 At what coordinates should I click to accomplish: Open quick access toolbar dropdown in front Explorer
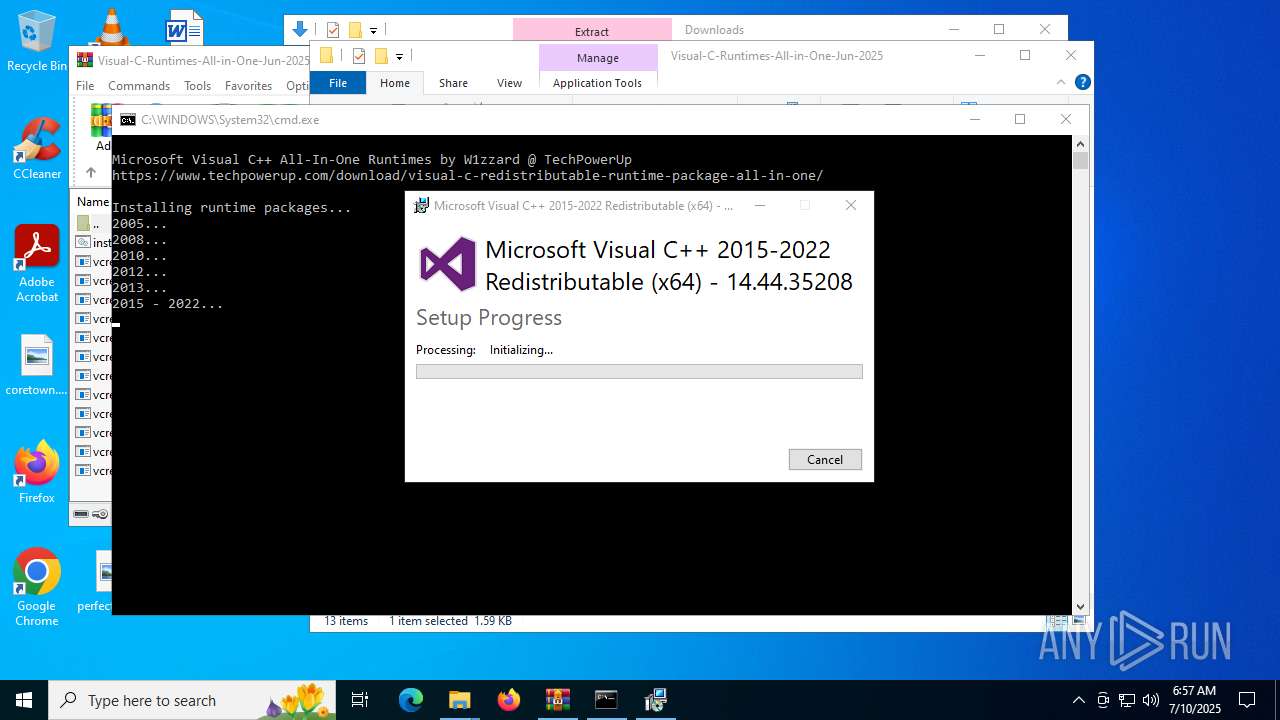pos(399,56)
